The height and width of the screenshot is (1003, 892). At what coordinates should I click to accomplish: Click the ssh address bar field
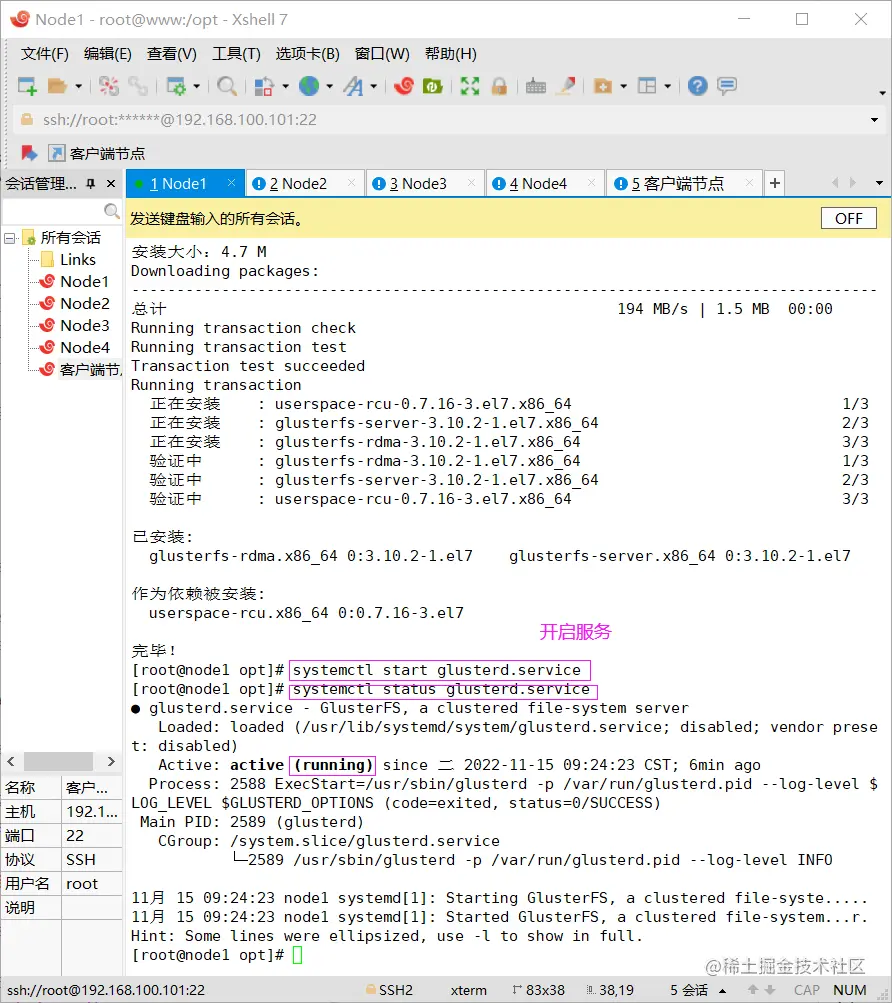coord(448,120)
